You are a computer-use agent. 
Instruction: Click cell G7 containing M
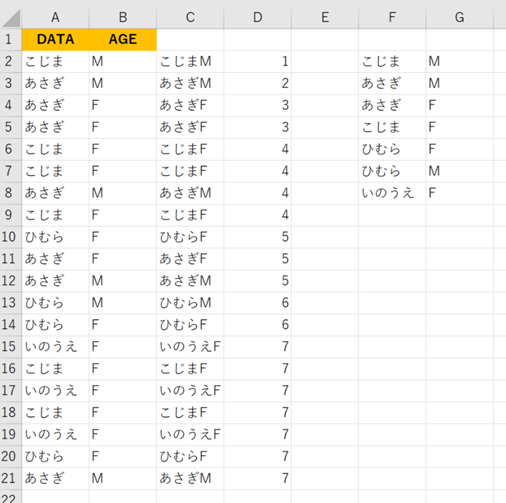click(460, 171)
